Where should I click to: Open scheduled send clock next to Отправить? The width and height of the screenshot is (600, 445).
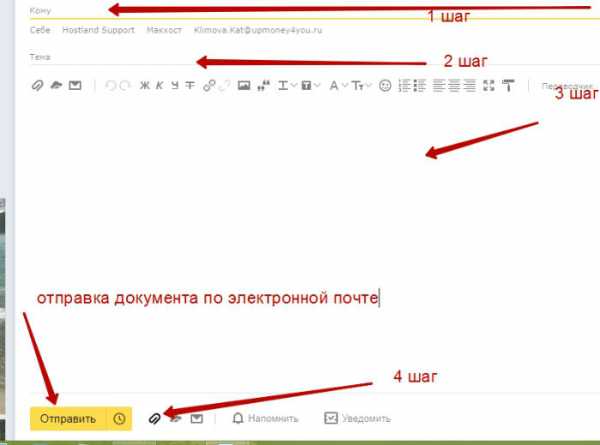click(x=119, y=419)
